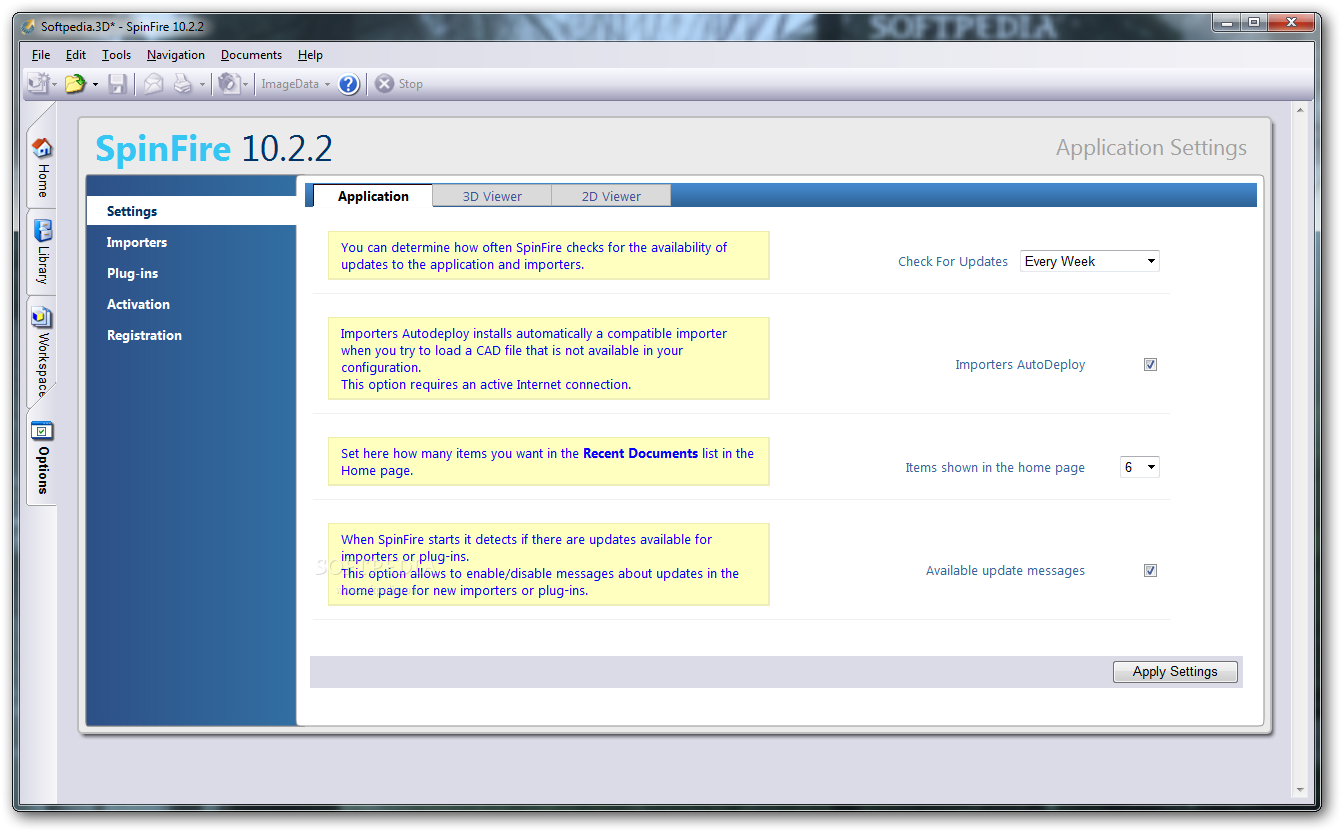Click the vertical scrollbar down arrow
The height and width of the screenshot is (832, 1342).
[1301, 789]
